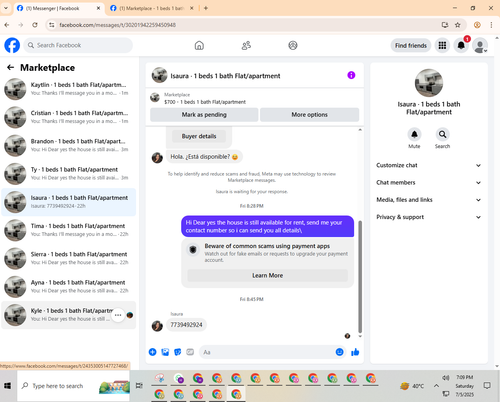This screenshot has height=402, width=500.
Task: Click the chat scrollbar thumb
Action: point(360,277)
